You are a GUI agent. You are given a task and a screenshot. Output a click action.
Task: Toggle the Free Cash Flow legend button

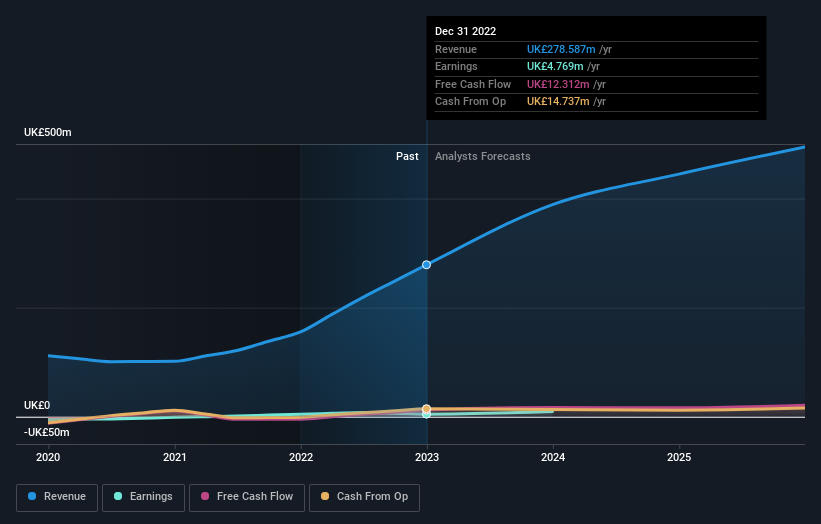pyautogui.click(x=247, y=497)
